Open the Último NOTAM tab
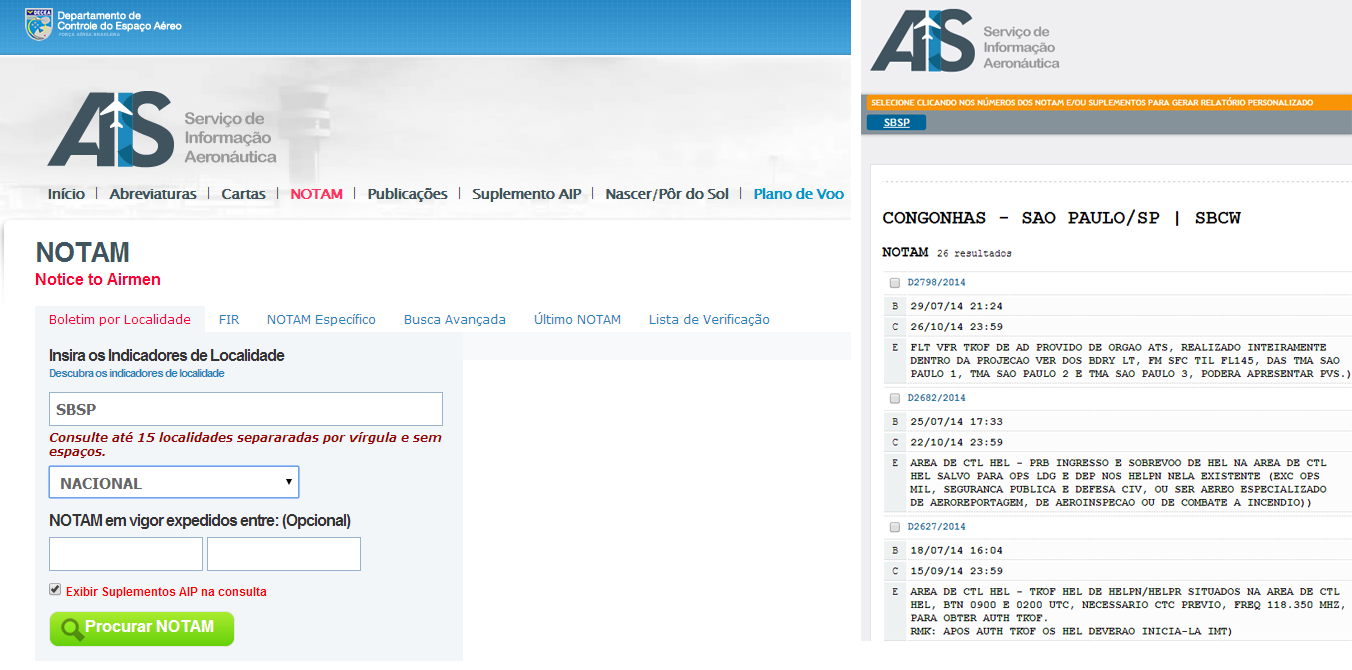Viewport: 1352px width, 670px height. click(577, 319)
